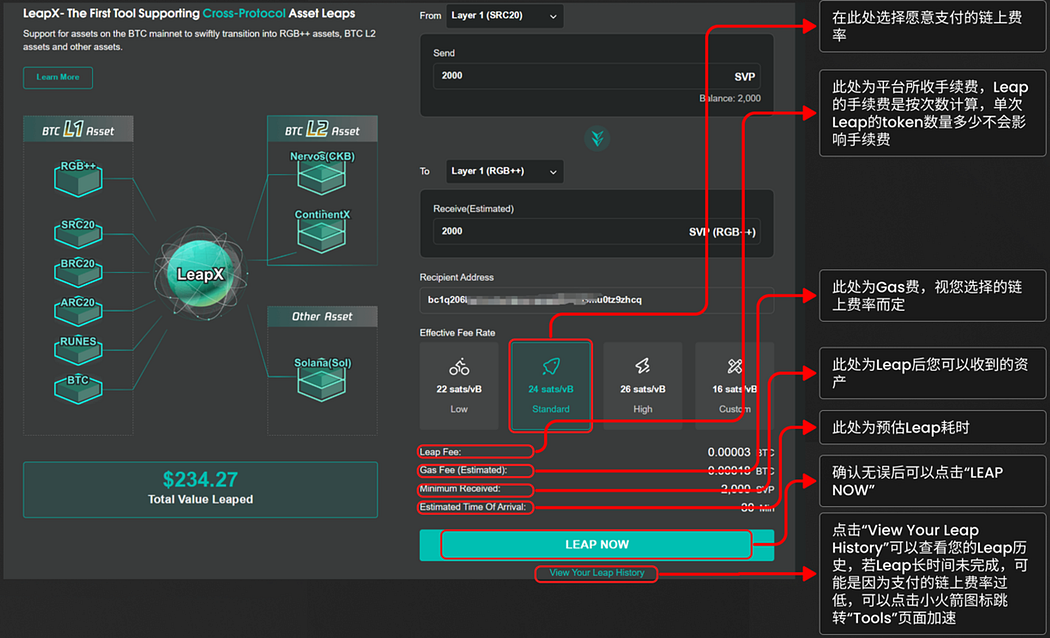Click the LEAP NOW button
Viewport: 1050px width, 638px height.
pyautogui.click(x=597, y=545)
